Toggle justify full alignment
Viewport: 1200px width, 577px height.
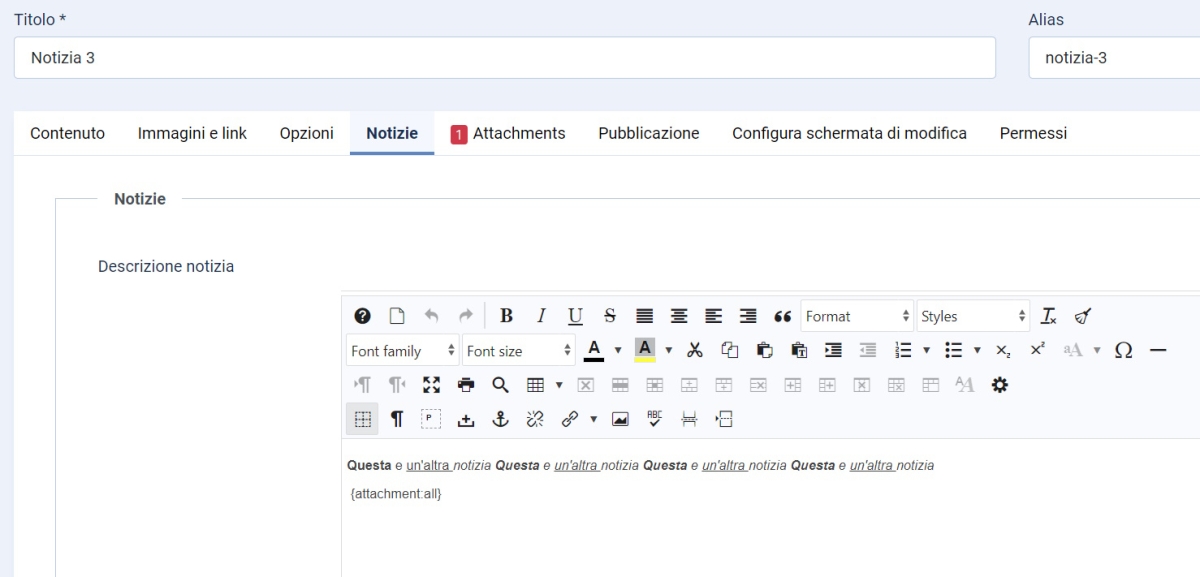[645, 316]
